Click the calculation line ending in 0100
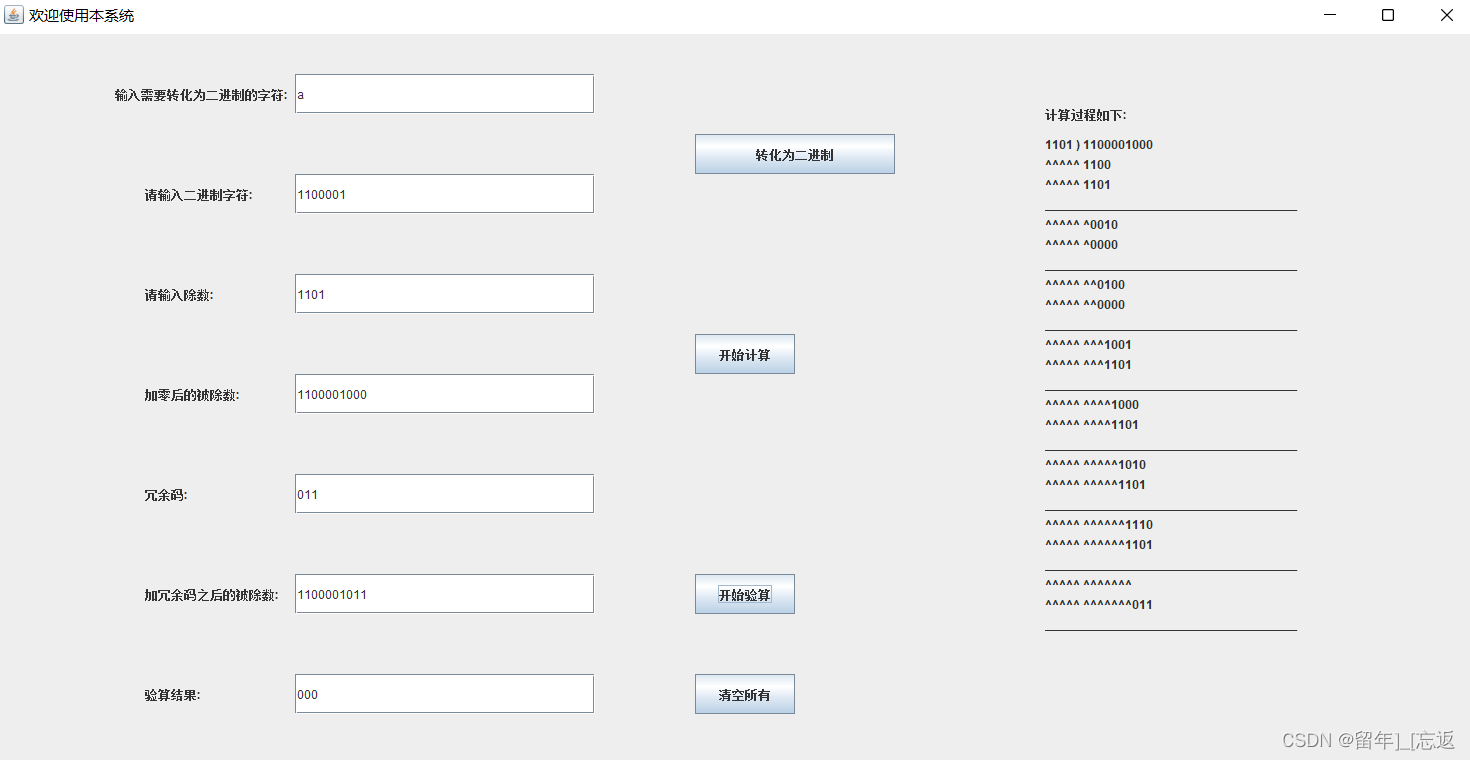 (1085, 285)
